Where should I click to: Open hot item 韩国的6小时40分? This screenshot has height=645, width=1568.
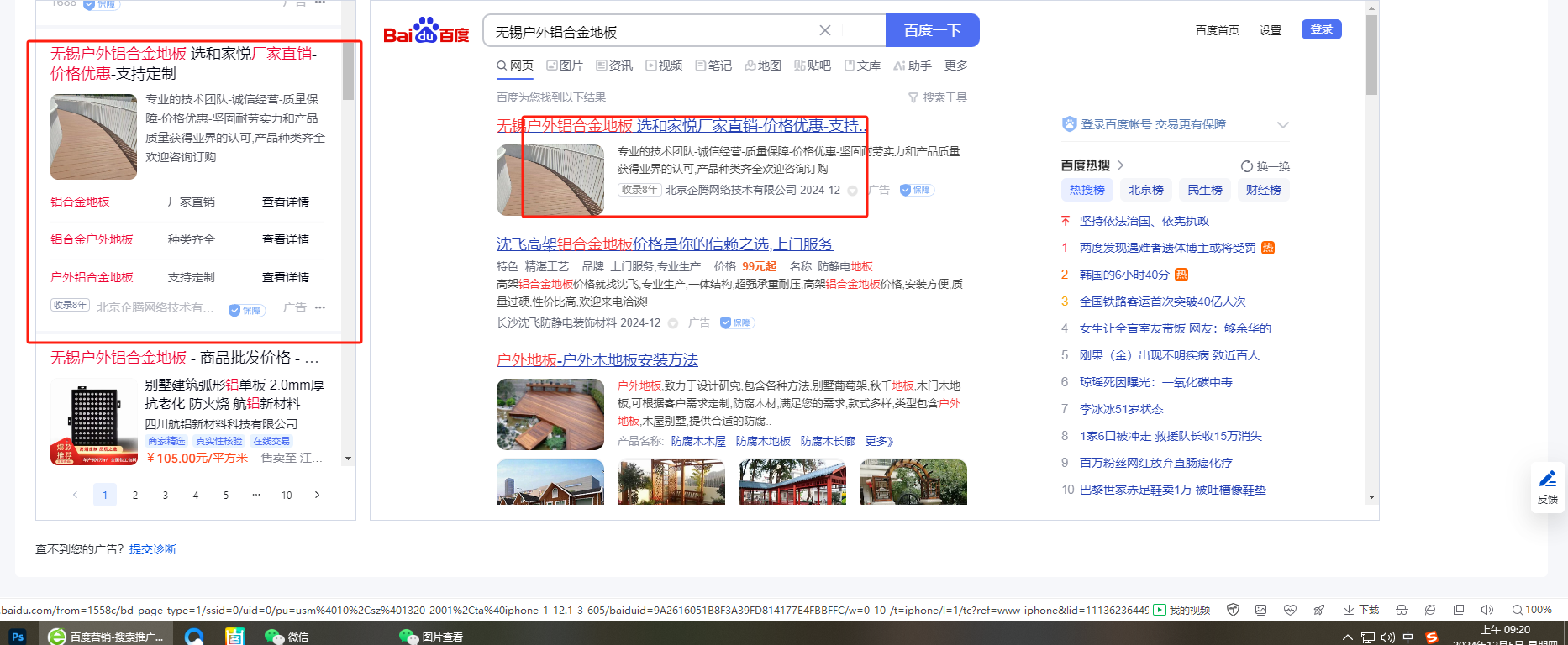pos(1124,275)
